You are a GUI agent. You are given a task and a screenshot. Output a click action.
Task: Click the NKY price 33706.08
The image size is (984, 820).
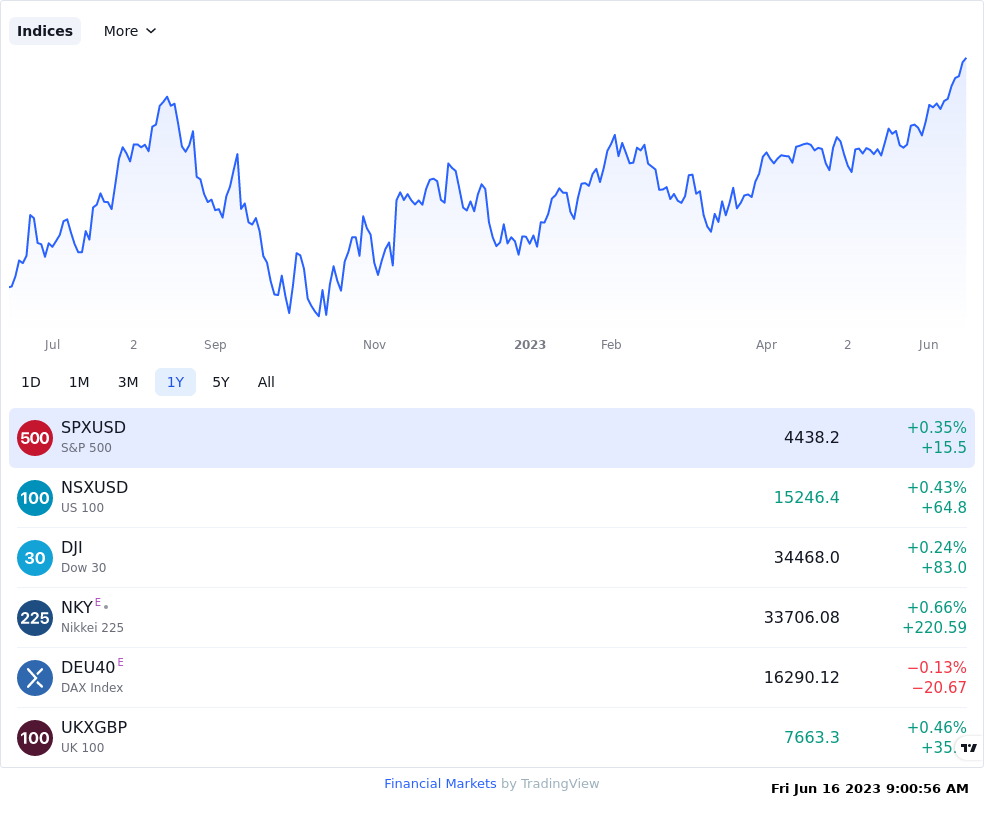coord(801,617)
